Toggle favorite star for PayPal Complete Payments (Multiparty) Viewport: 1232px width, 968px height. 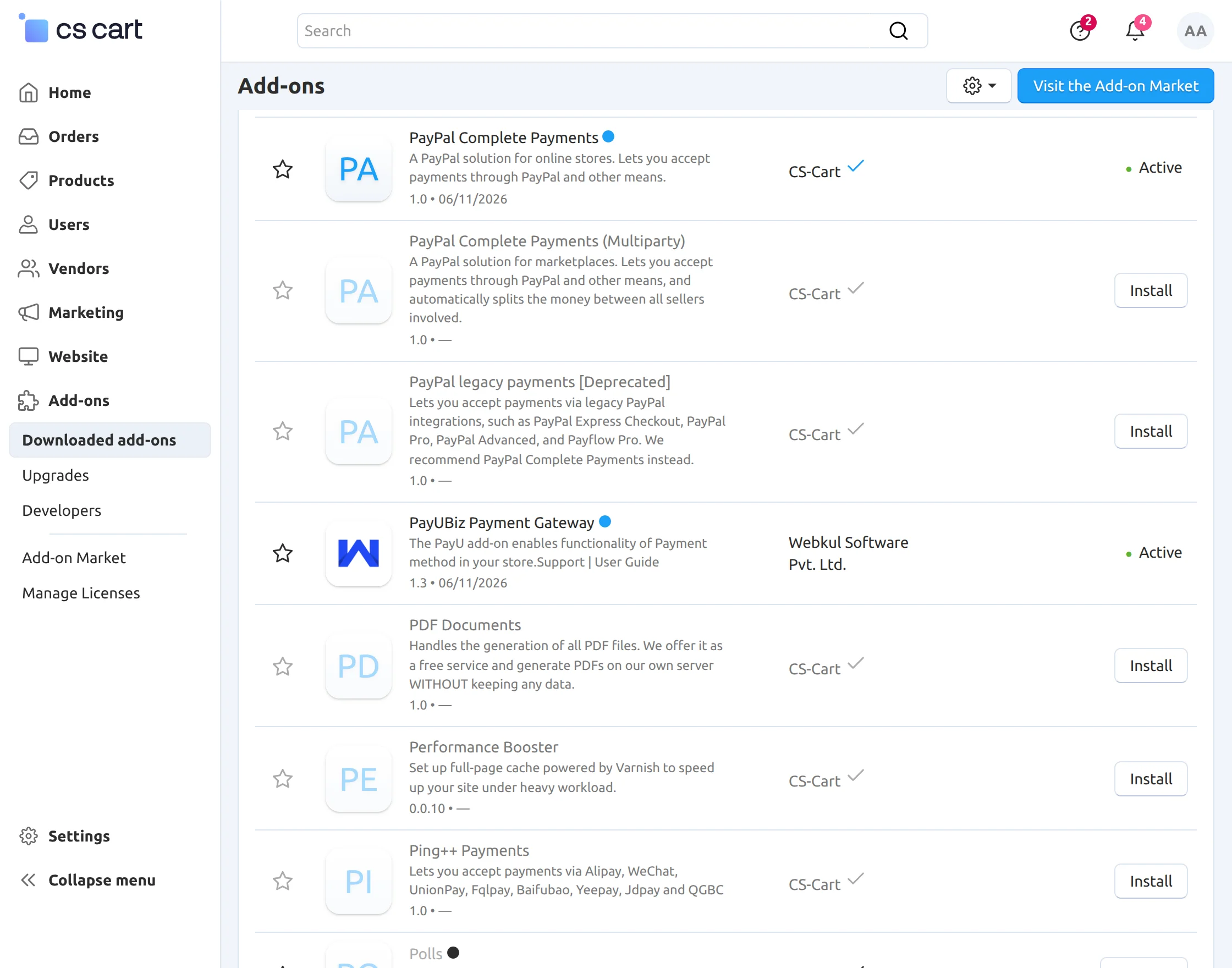pos(282,291)
